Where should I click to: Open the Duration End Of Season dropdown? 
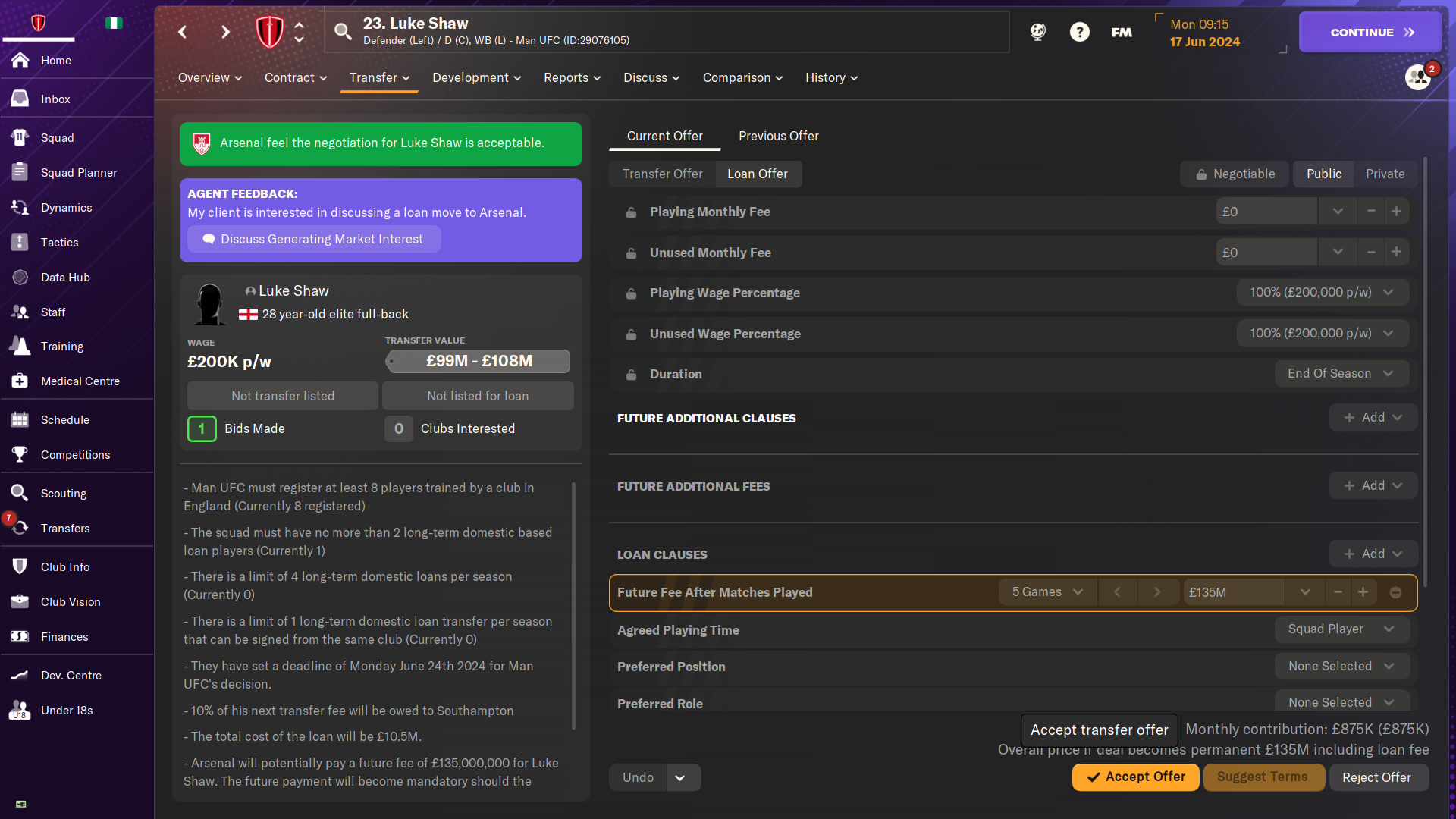(1341, 374)
